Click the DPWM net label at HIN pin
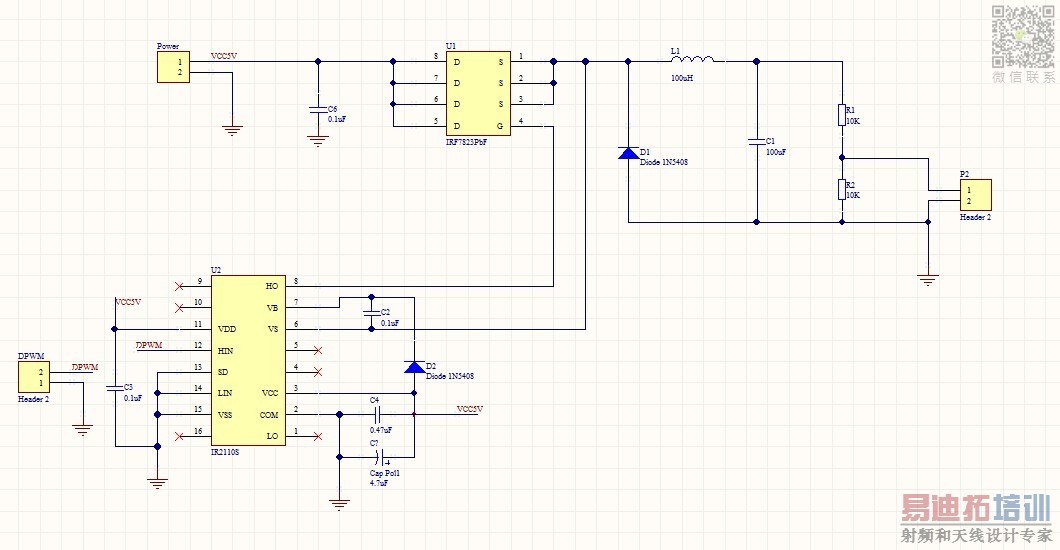Viewport: 1060px width, 550px height. pyautogui.click(x=149, y=345)
